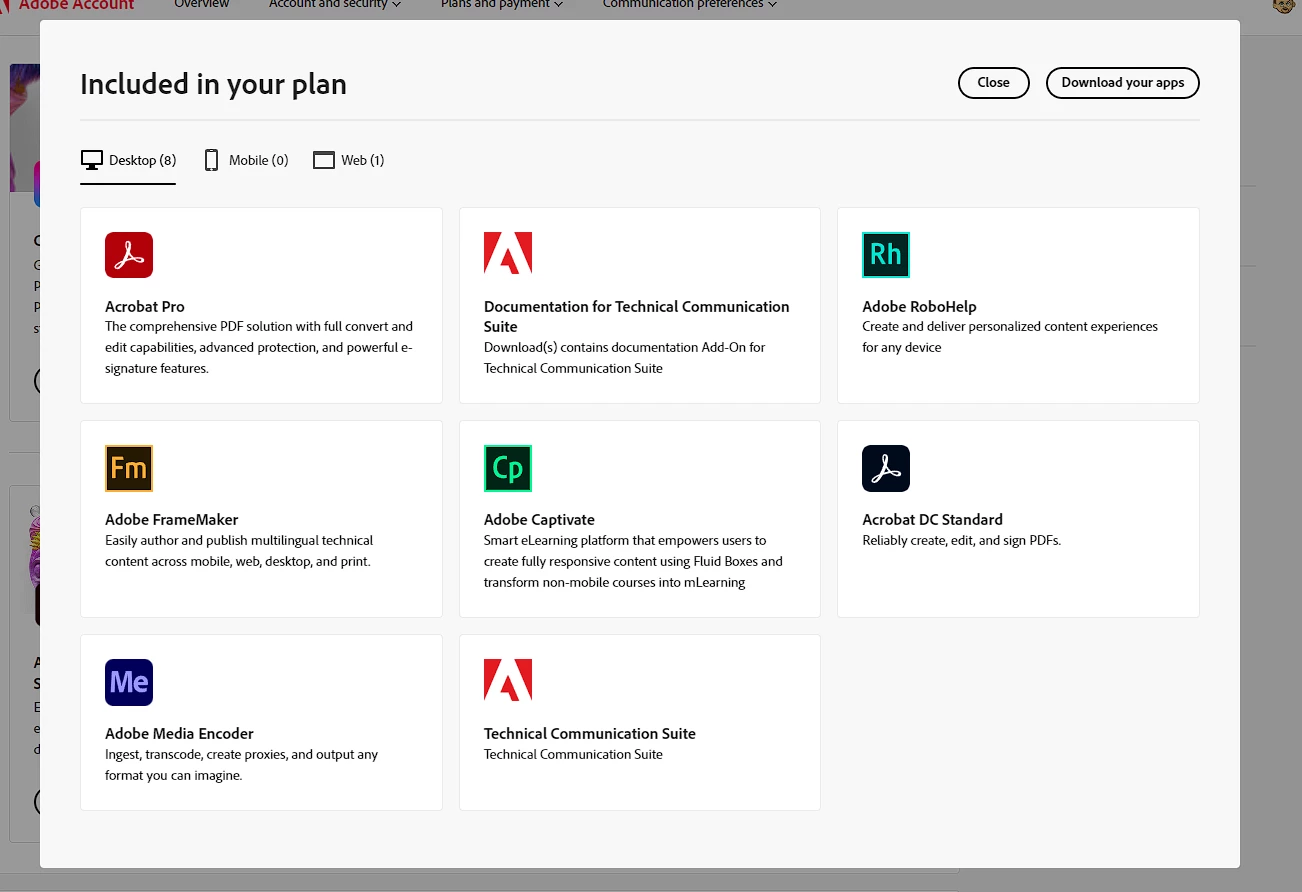Screen dimensions: 1302x892
Task: Click the desktop monitor icon in Desktop tab
Action: (92, 160)
